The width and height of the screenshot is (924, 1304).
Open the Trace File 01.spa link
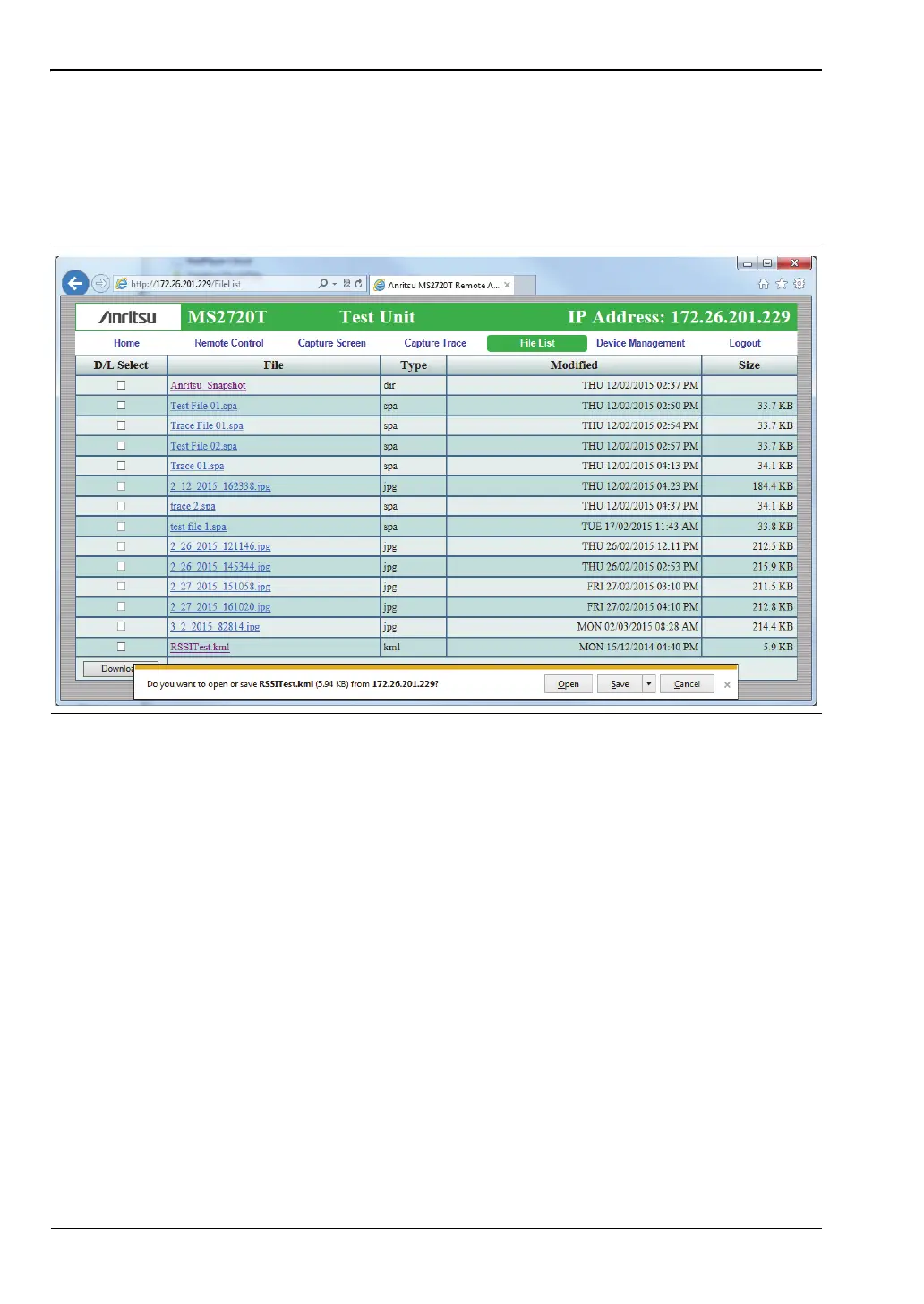point(207,425)
